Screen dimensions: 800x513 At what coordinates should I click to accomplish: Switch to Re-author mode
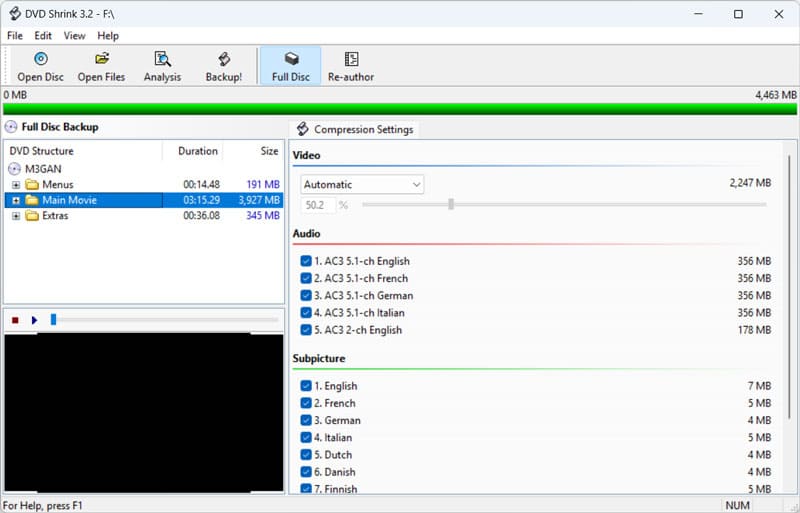click(x=351, y=60)
